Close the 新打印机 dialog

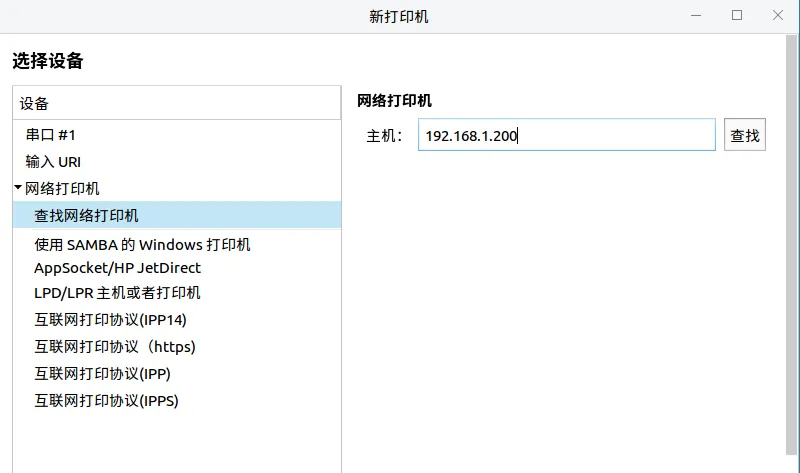coord(777,16)
